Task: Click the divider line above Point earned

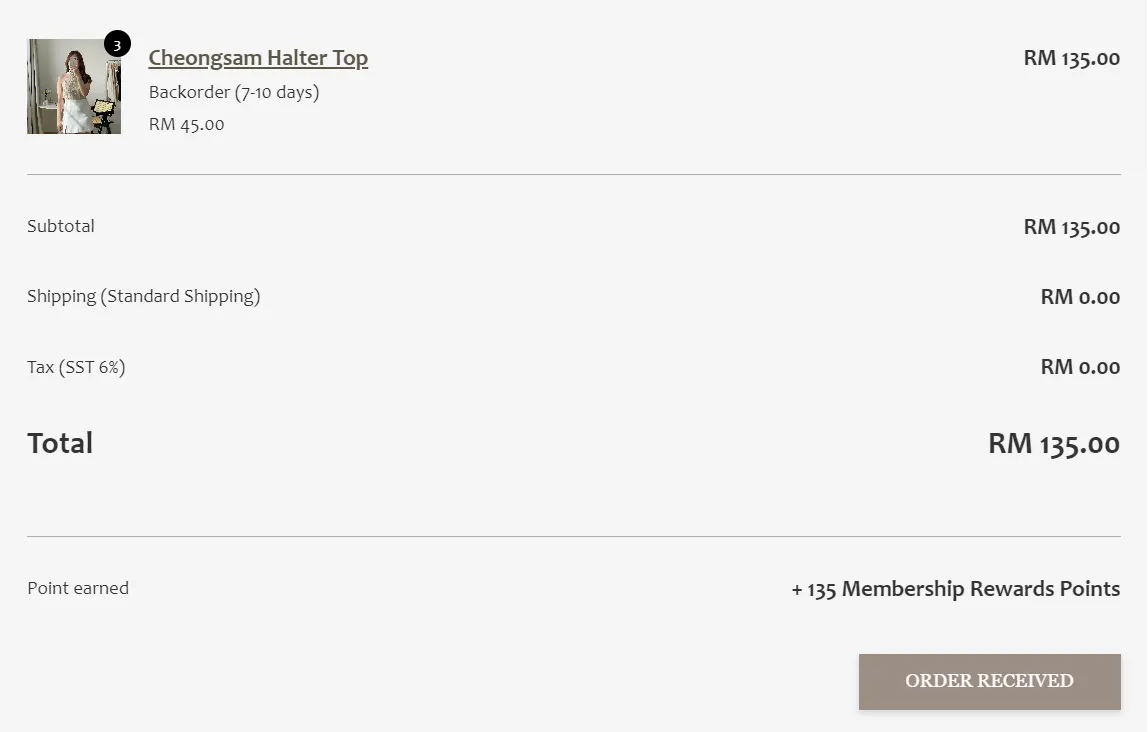Action: [573, 537]
